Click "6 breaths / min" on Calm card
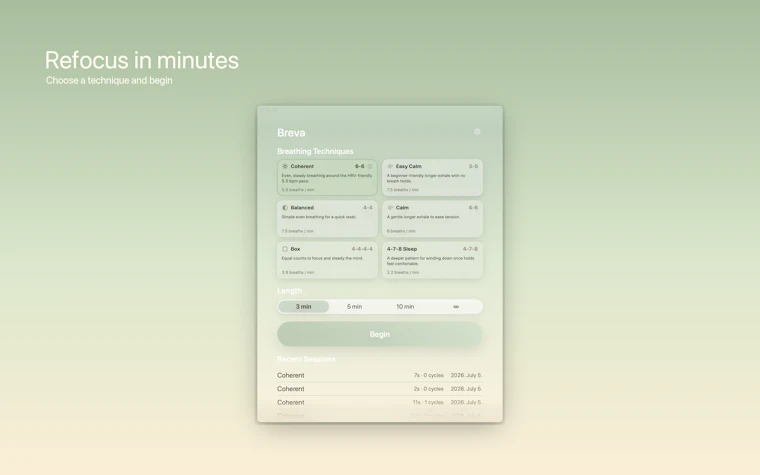The width and height of the screenshot is (760, 475). coord(401,231)
